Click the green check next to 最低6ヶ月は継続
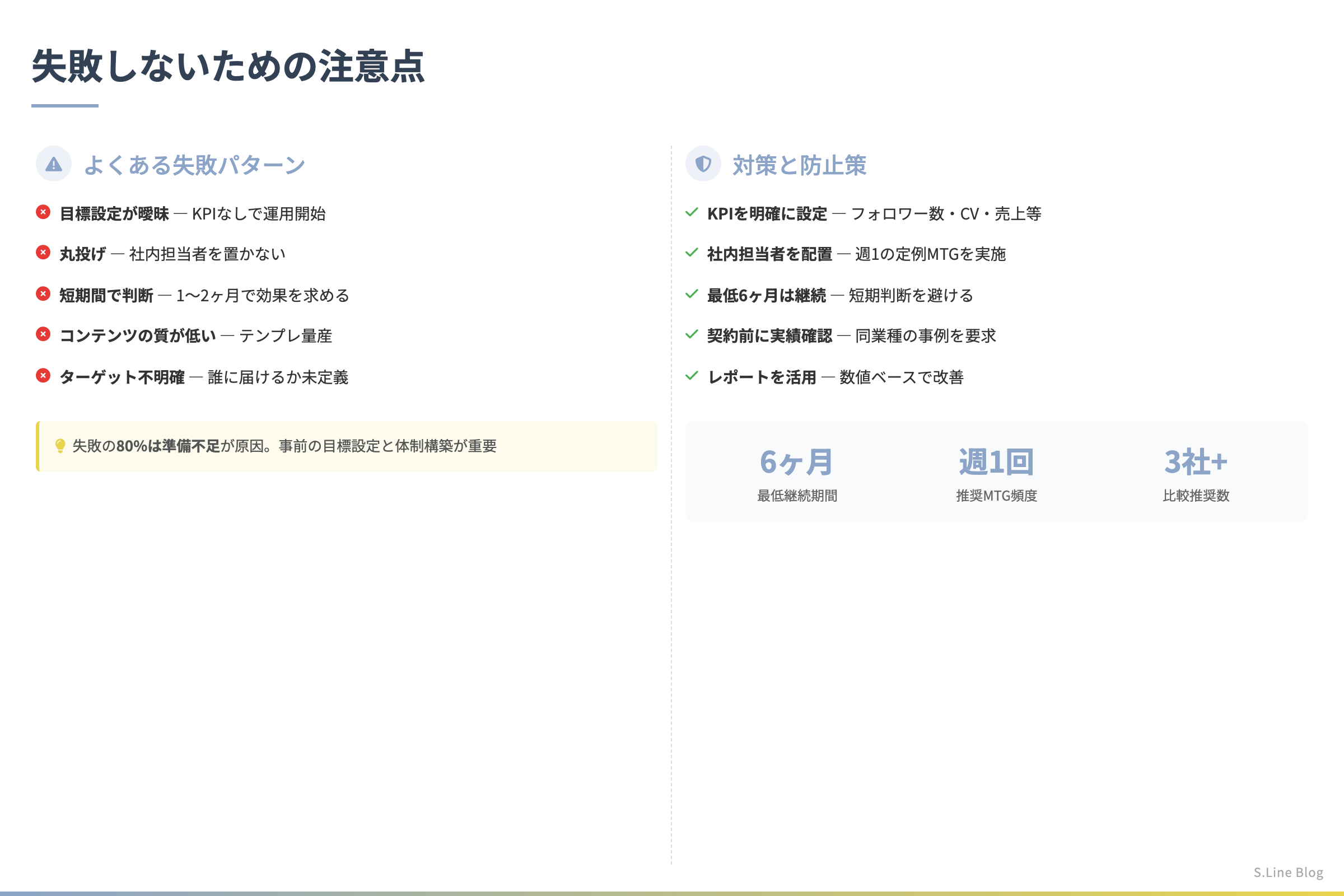This screenshot has height=896, width=1344. [x=692, y=293]
